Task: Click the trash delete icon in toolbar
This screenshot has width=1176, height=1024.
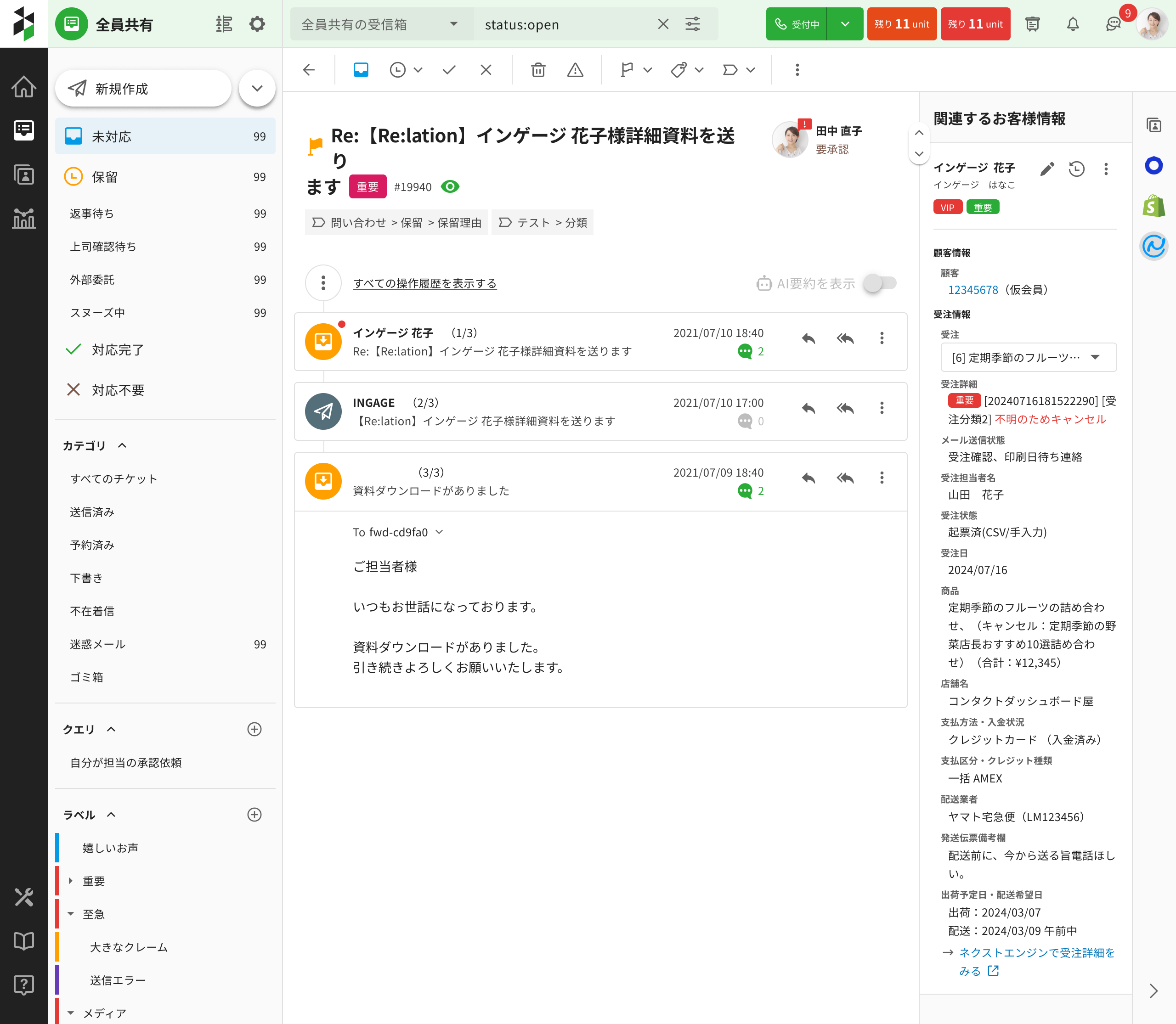Action: point(537,70)
